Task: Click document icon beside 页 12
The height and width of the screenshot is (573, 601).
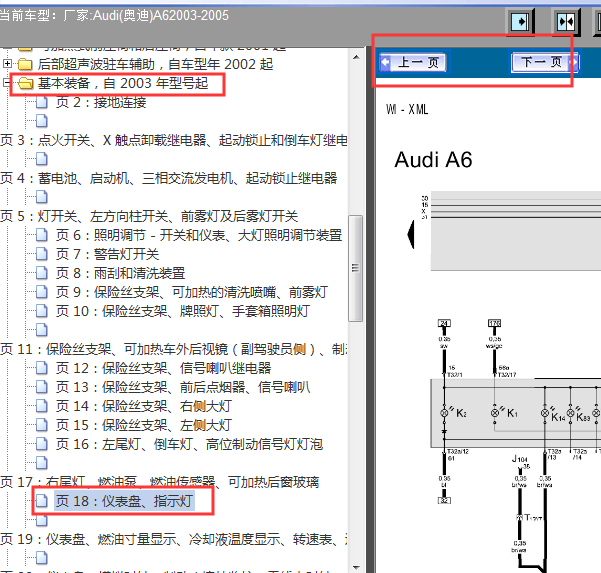Action: [42, 368]
